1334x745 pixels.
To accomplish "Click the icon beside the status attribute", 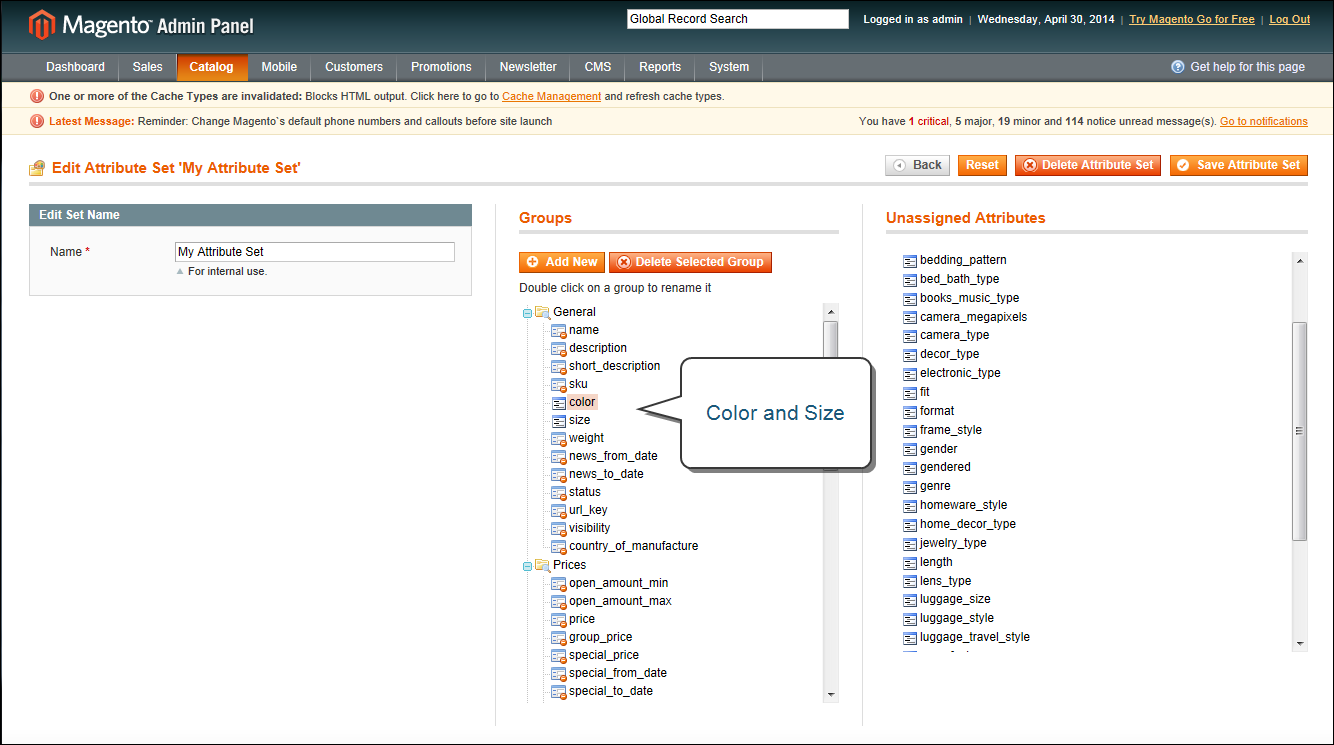I will (559, 492).
